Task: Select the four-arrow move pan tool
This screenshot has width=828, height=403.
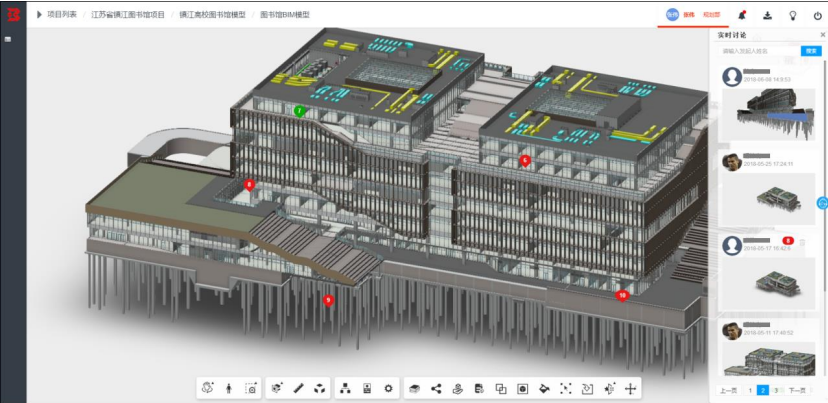Action: point(630,389)
